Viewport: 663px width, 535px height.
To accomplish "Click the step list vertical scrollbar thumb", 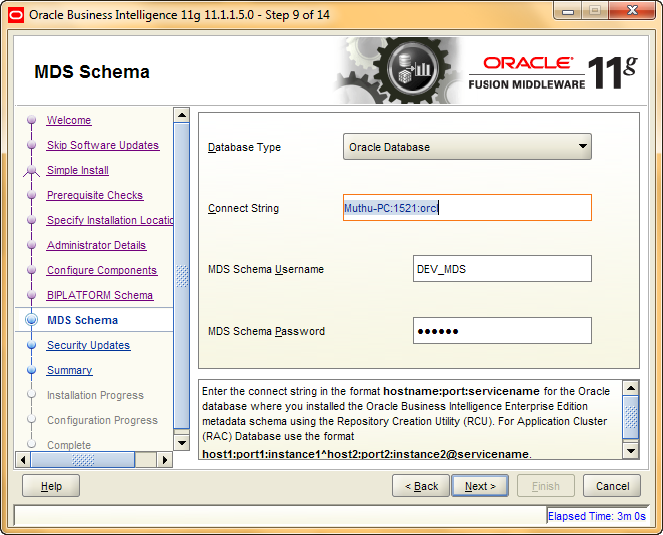I will 182,276.
